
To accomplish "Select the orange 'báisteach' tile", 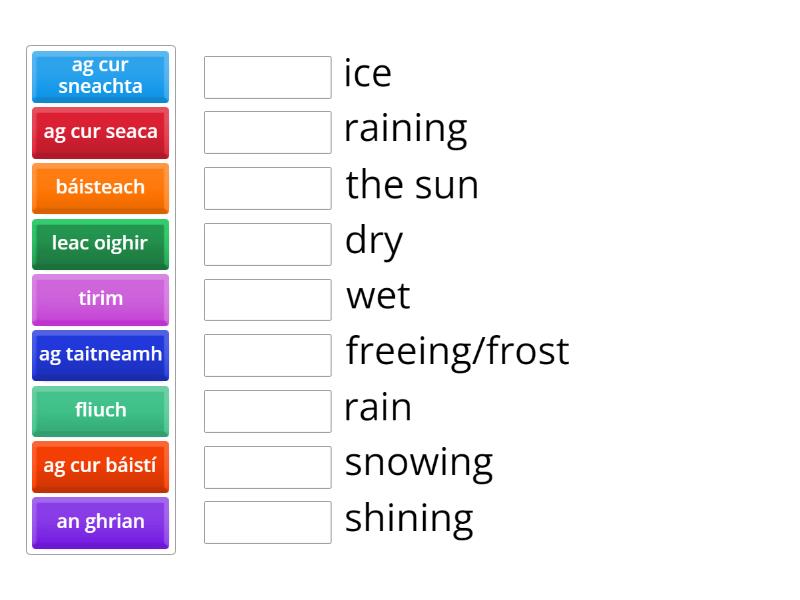I will 101,188.
